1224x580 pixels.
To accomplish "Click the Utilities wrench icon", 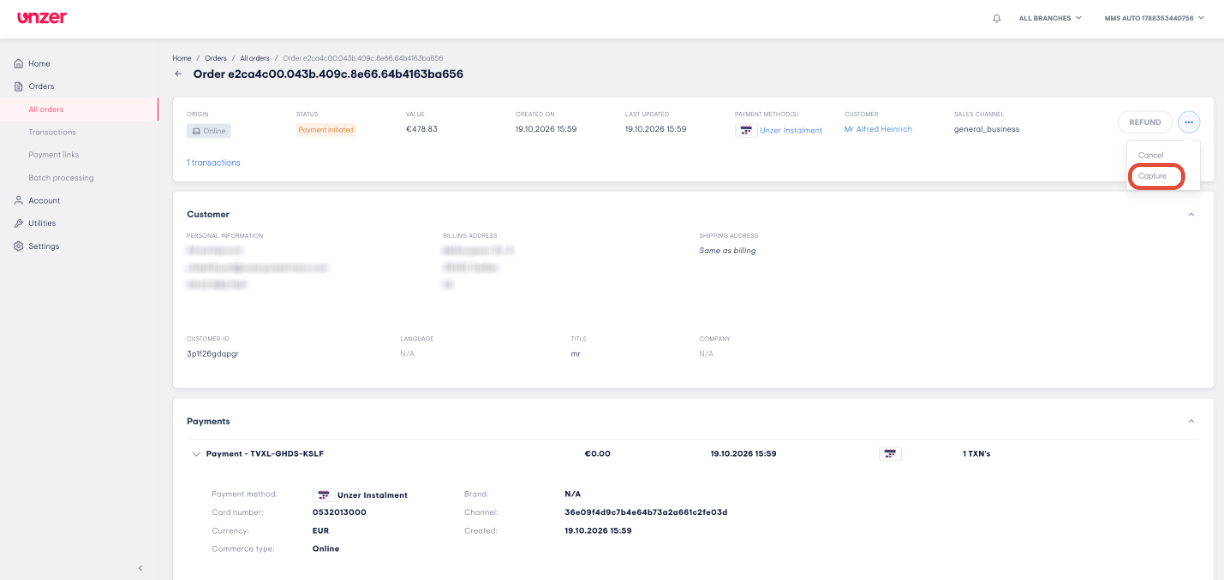I will [x=18, y=223].
